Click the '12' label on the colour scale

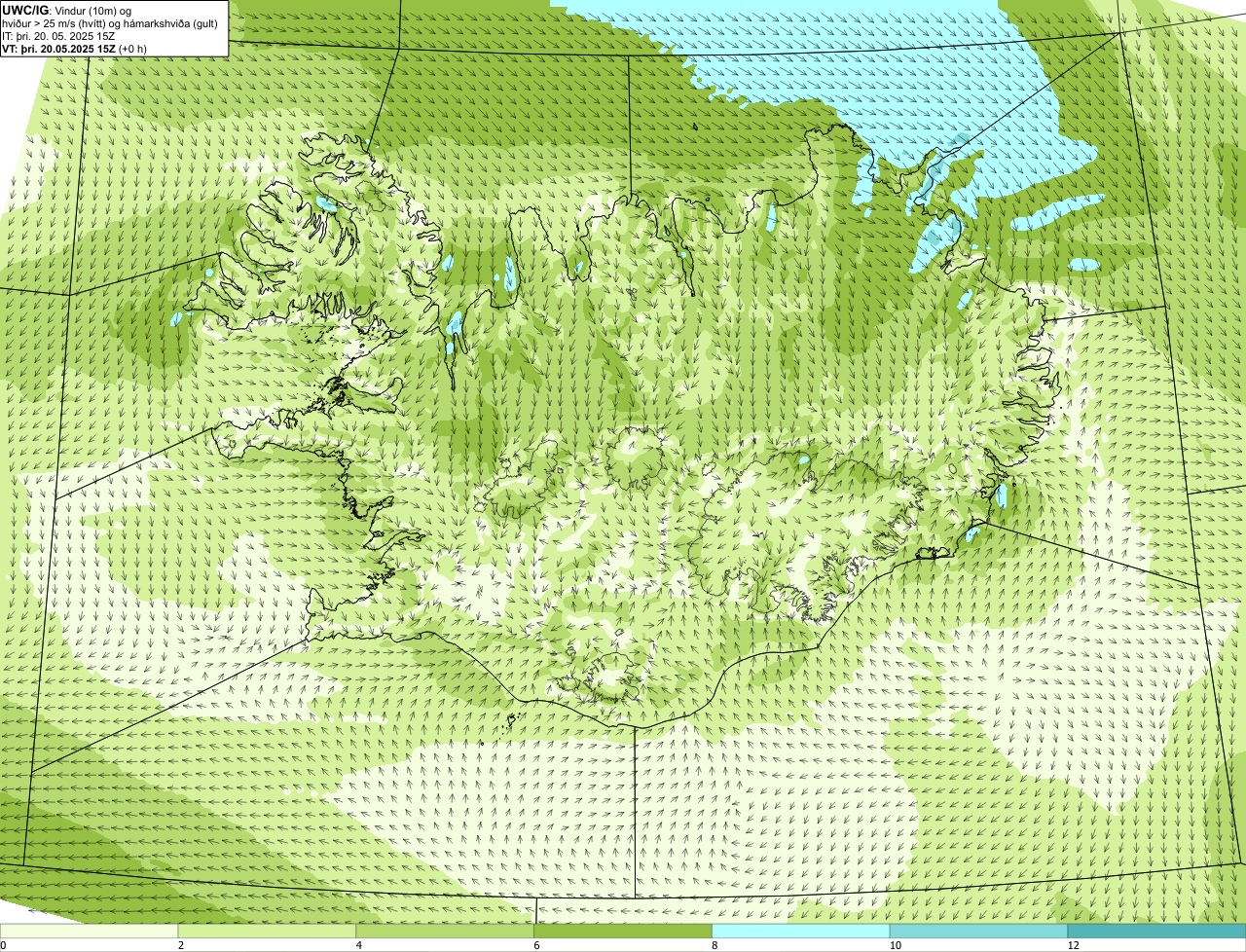click(1073, 945)
